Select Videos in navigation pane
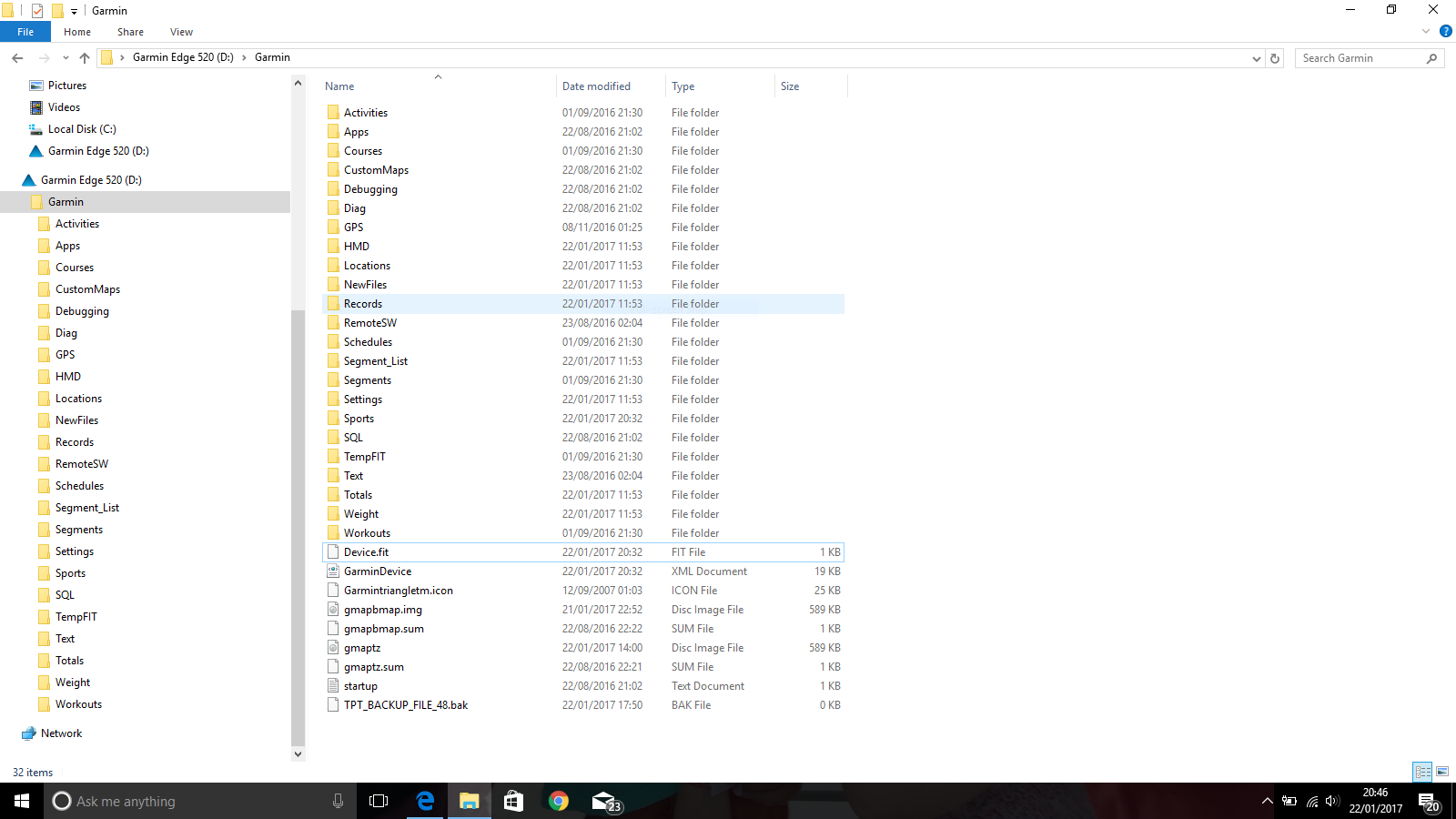1456x819 pixels. [x=64, y=107]
